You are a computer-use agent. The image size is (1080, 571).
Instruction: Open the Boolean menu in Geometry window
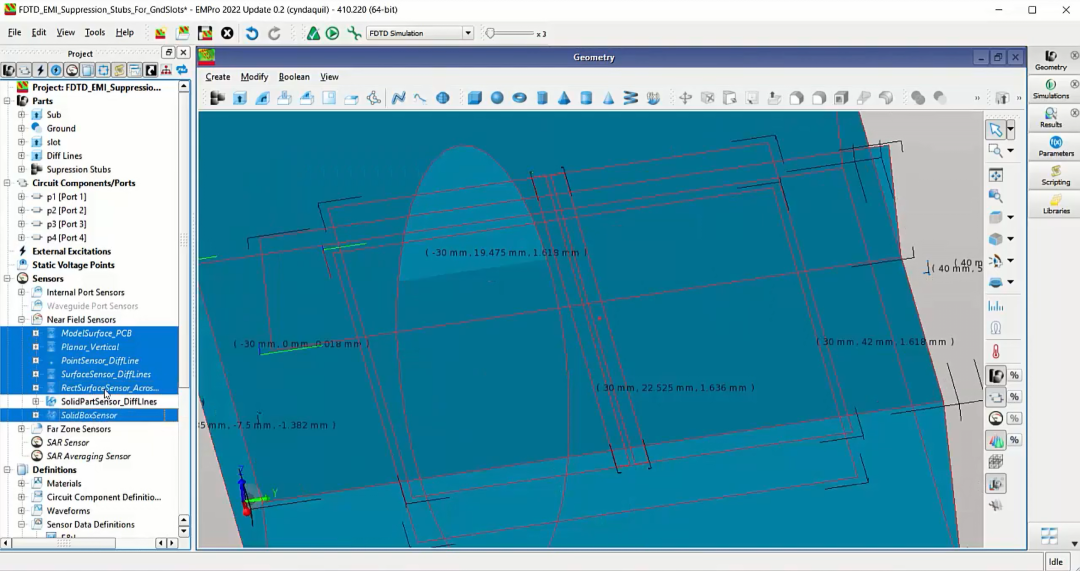pos(294,76)
